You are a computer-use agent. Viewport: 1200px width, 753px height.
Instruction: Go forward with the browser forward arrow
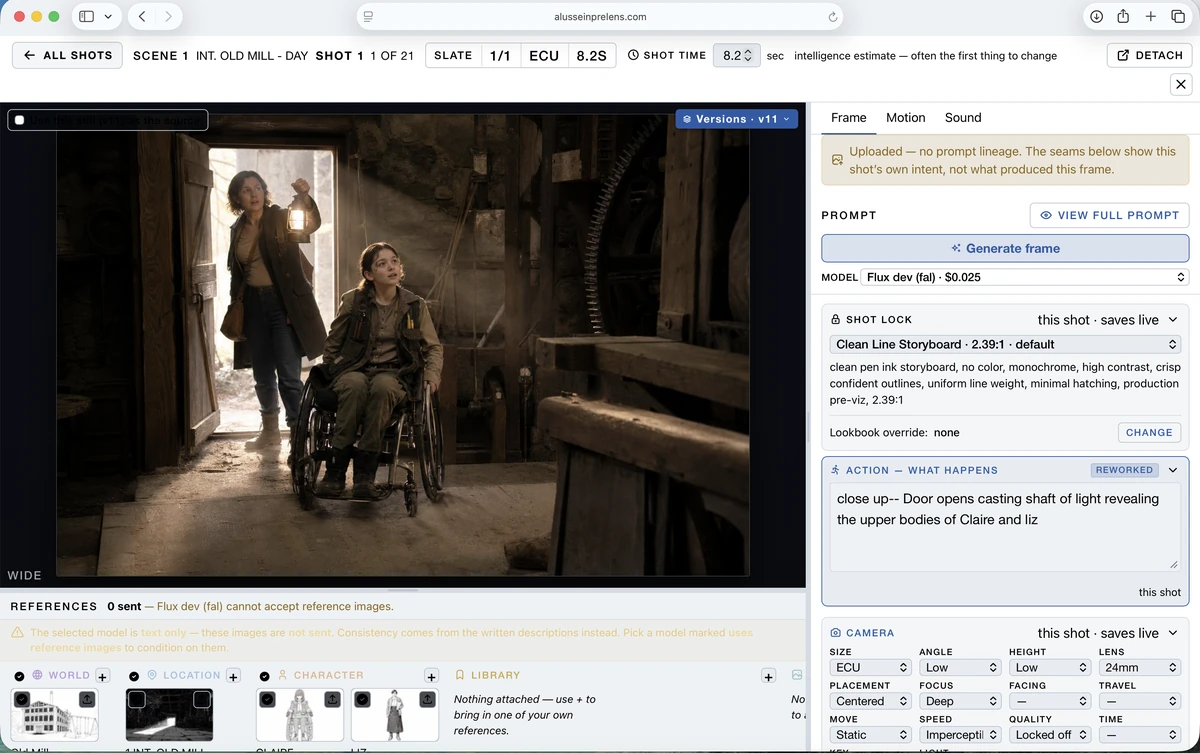click(x=169, y=16)
